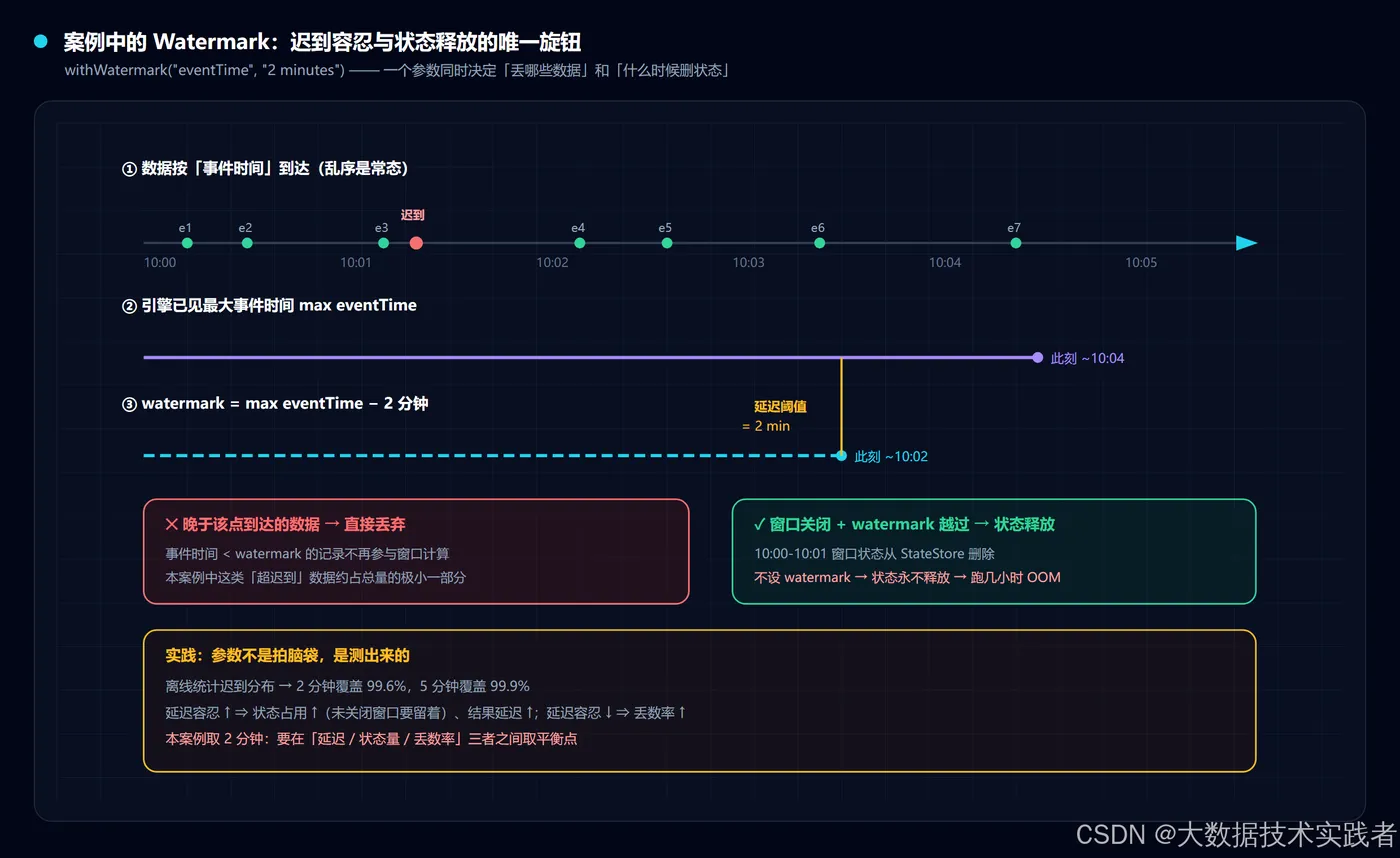1400x858 pixels.
Task: Click the cyan arrowhead ending the event timeline
Action: pyautogui.click(x=1246, y=243)
